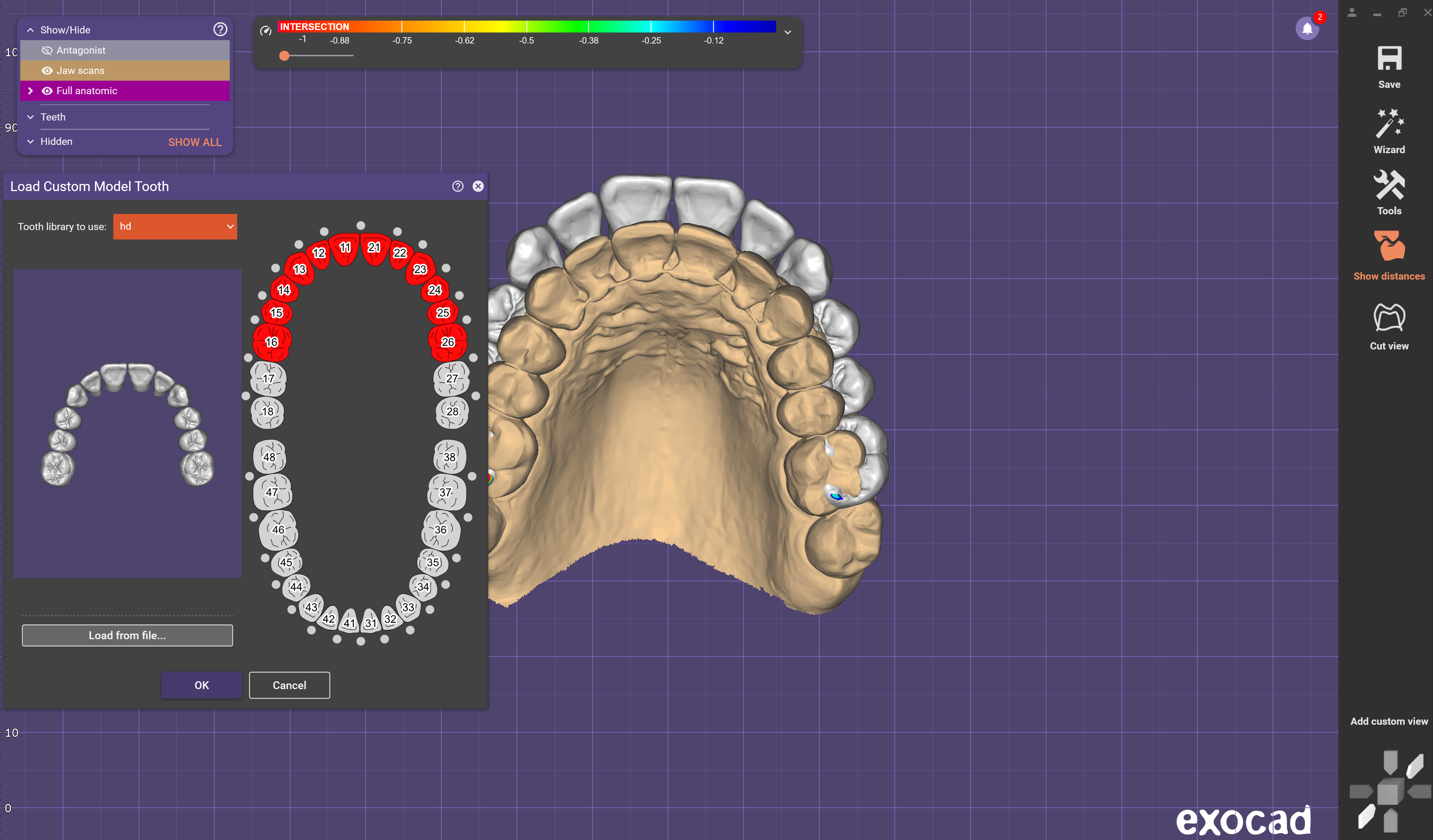This screenshot has height=840, width=1433.
Task: Hide the Jaw scans layer
Action: pos(47,71)
